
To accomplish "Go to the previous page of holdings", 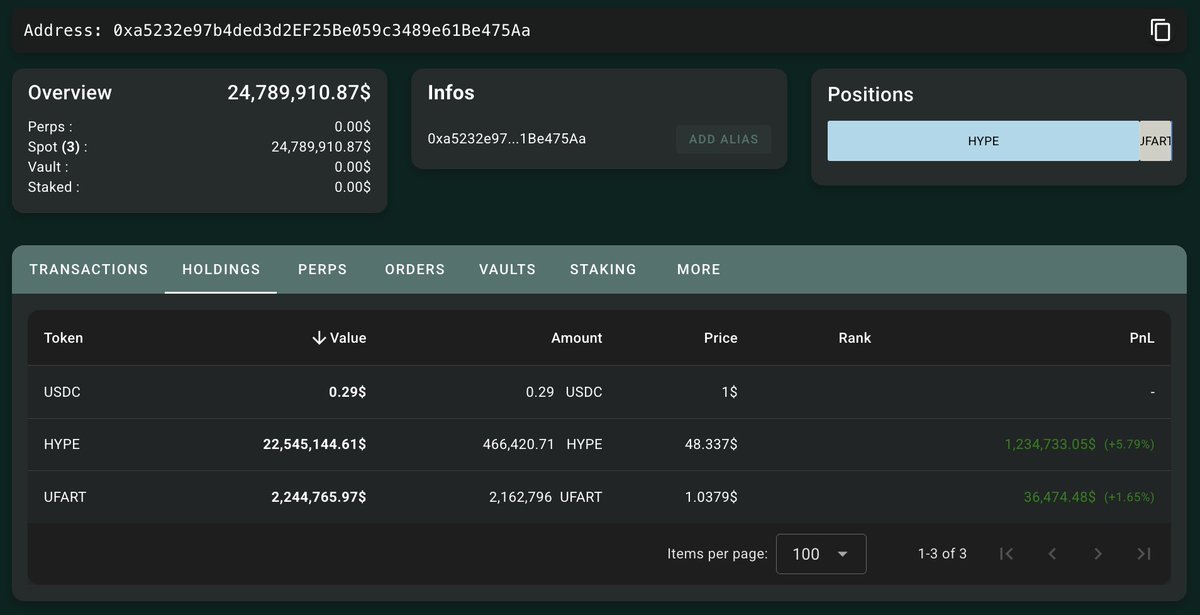I will [x=1052, y=554].
